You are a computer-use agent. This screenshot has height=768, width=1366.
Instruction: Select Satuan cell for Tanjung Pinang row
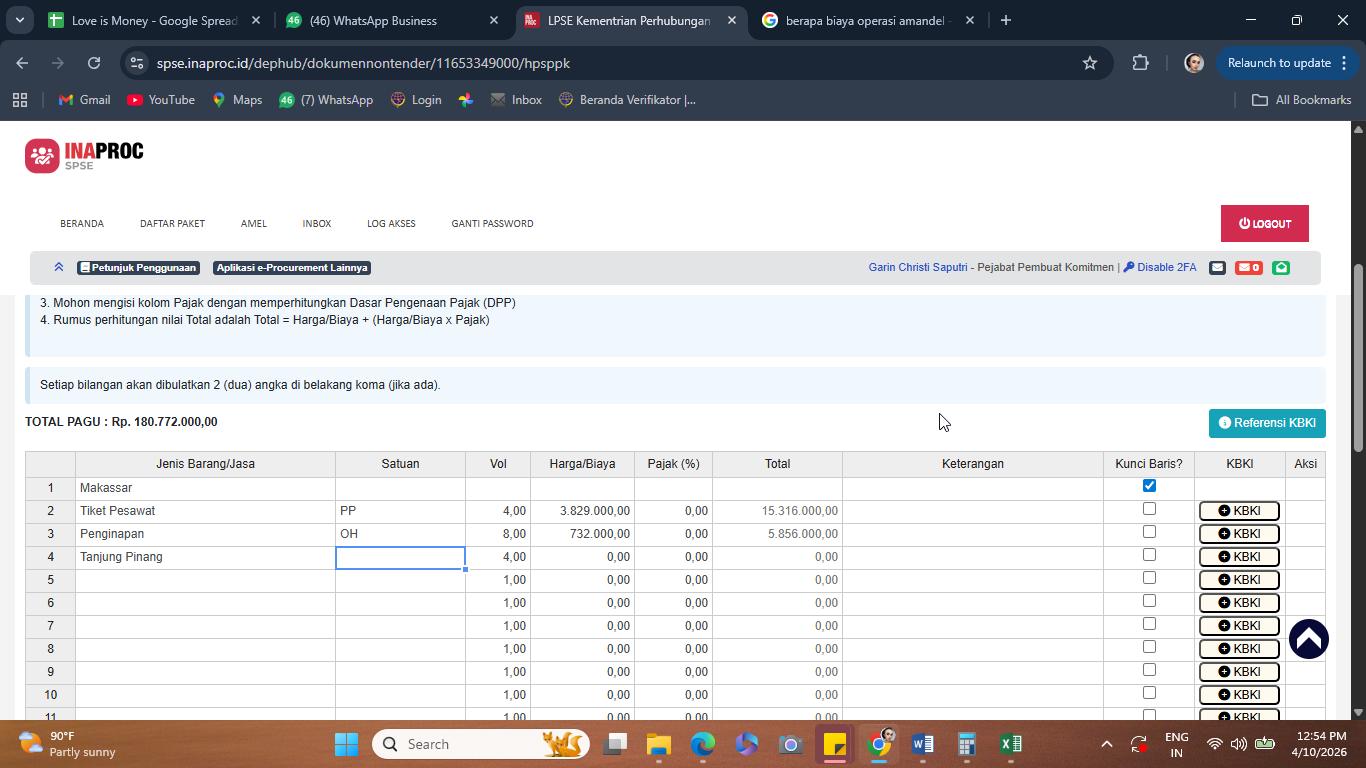(400, 557)
